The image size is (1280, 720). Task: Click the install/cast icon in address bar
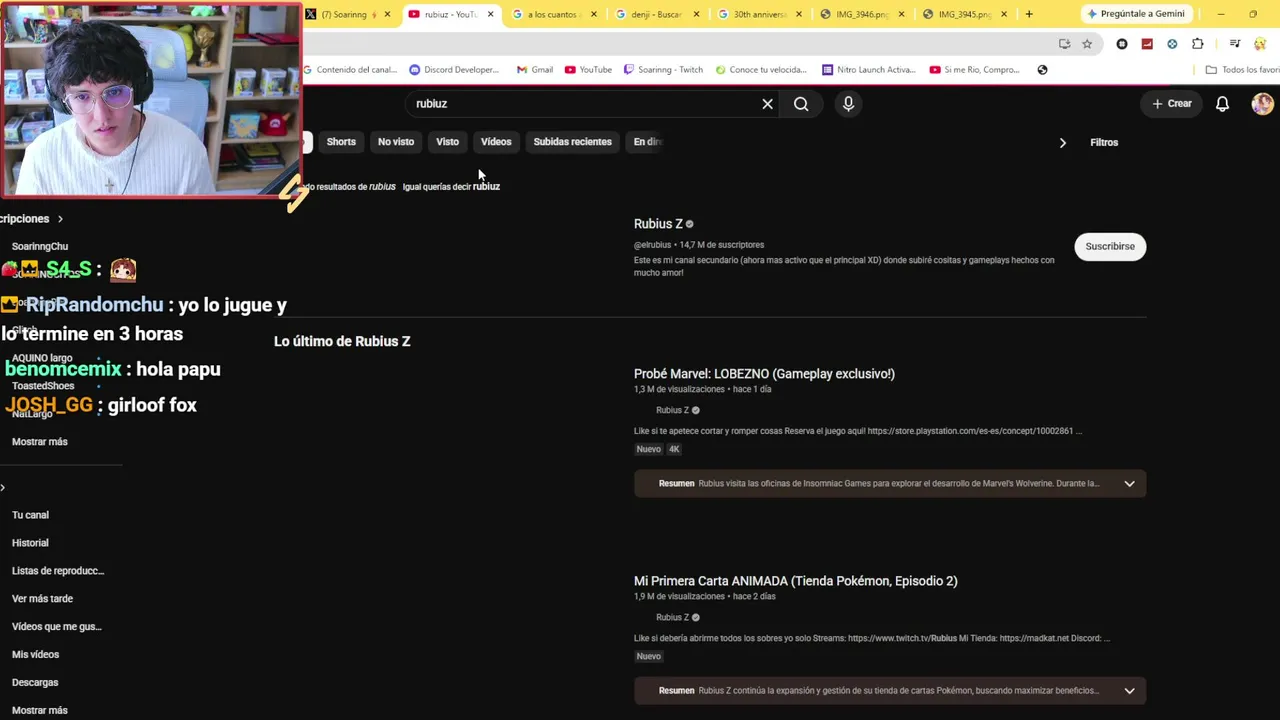click(x=1064, y=44)
